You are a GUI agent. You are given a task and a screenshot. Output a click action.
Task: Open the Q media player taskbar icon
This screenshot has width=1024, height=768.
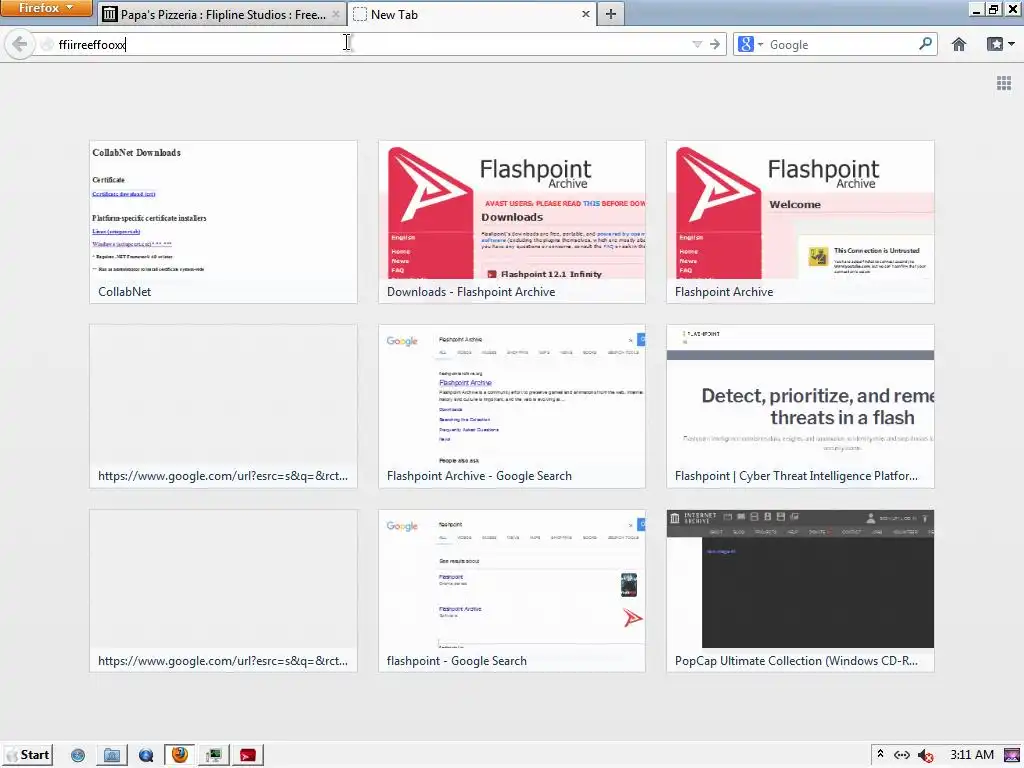click(x=146, y=755)
